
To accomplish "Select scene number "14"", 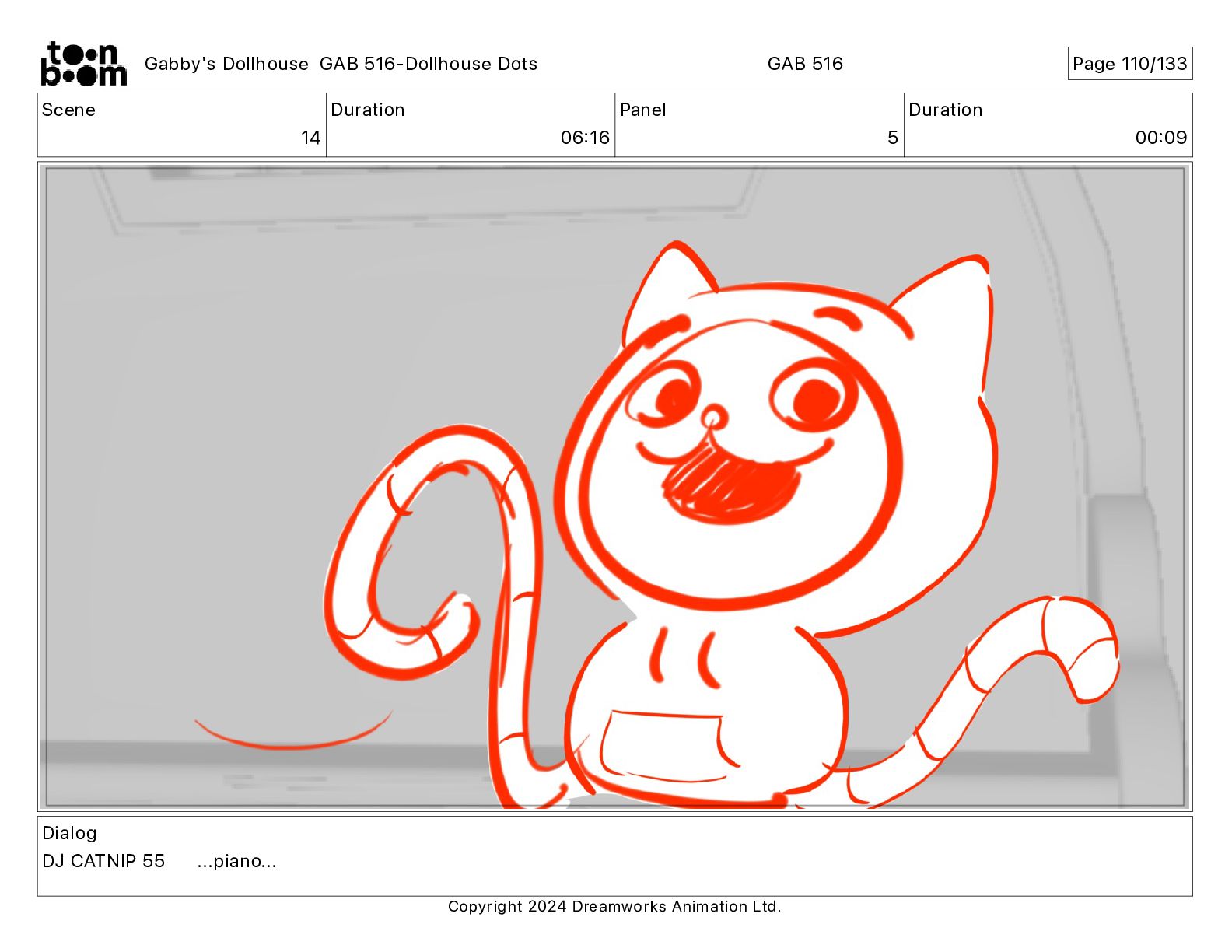I will point(310,138).
